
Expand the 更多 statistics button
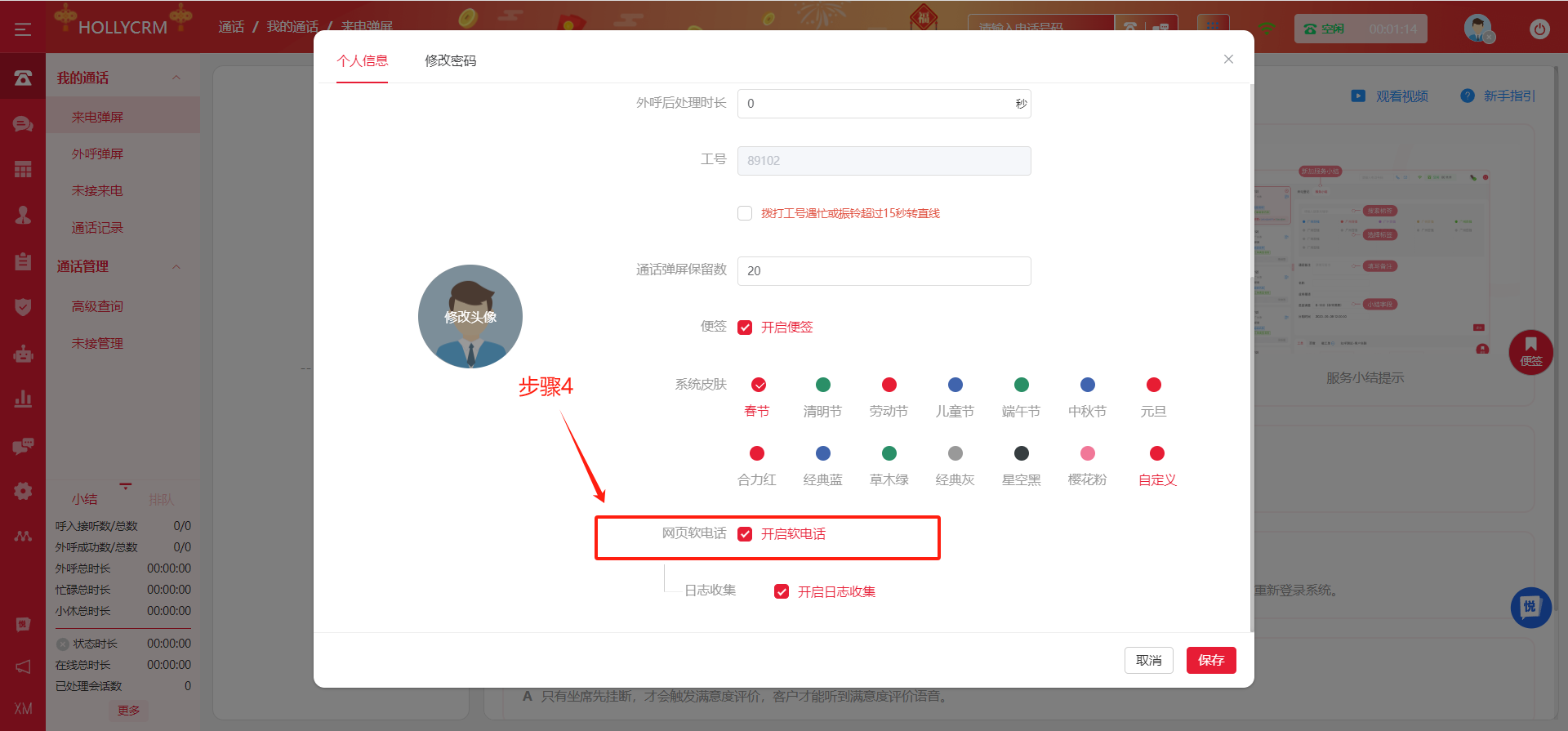128,711
